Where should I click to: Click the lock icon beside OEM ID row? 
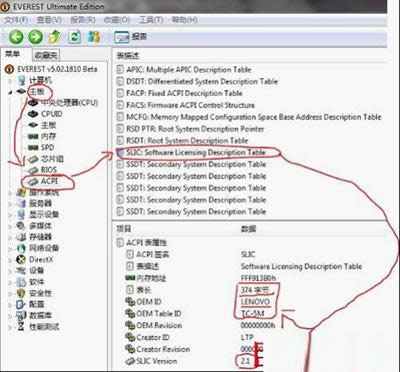coord(130,302)
